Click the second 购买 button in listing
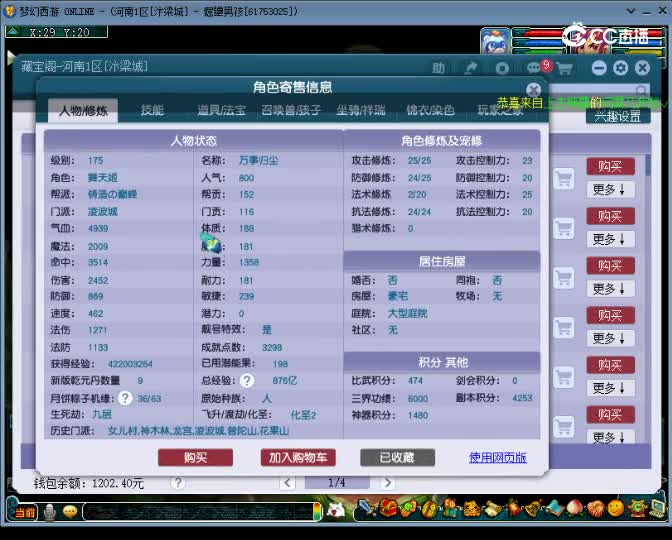This screenshot has width=672, height=540. click(610, 216)
